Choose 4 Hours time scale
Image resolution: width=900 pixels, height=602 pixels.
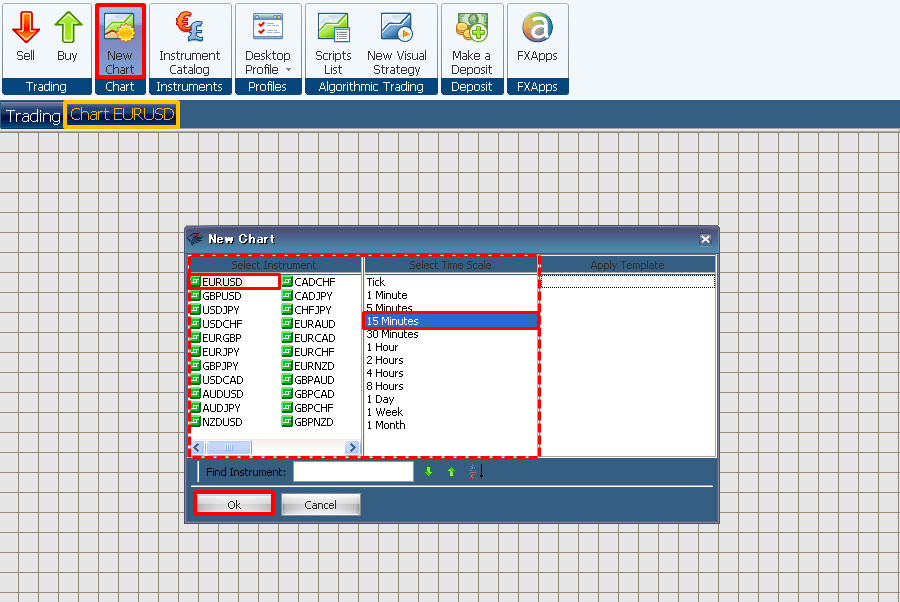pos(451,373)
